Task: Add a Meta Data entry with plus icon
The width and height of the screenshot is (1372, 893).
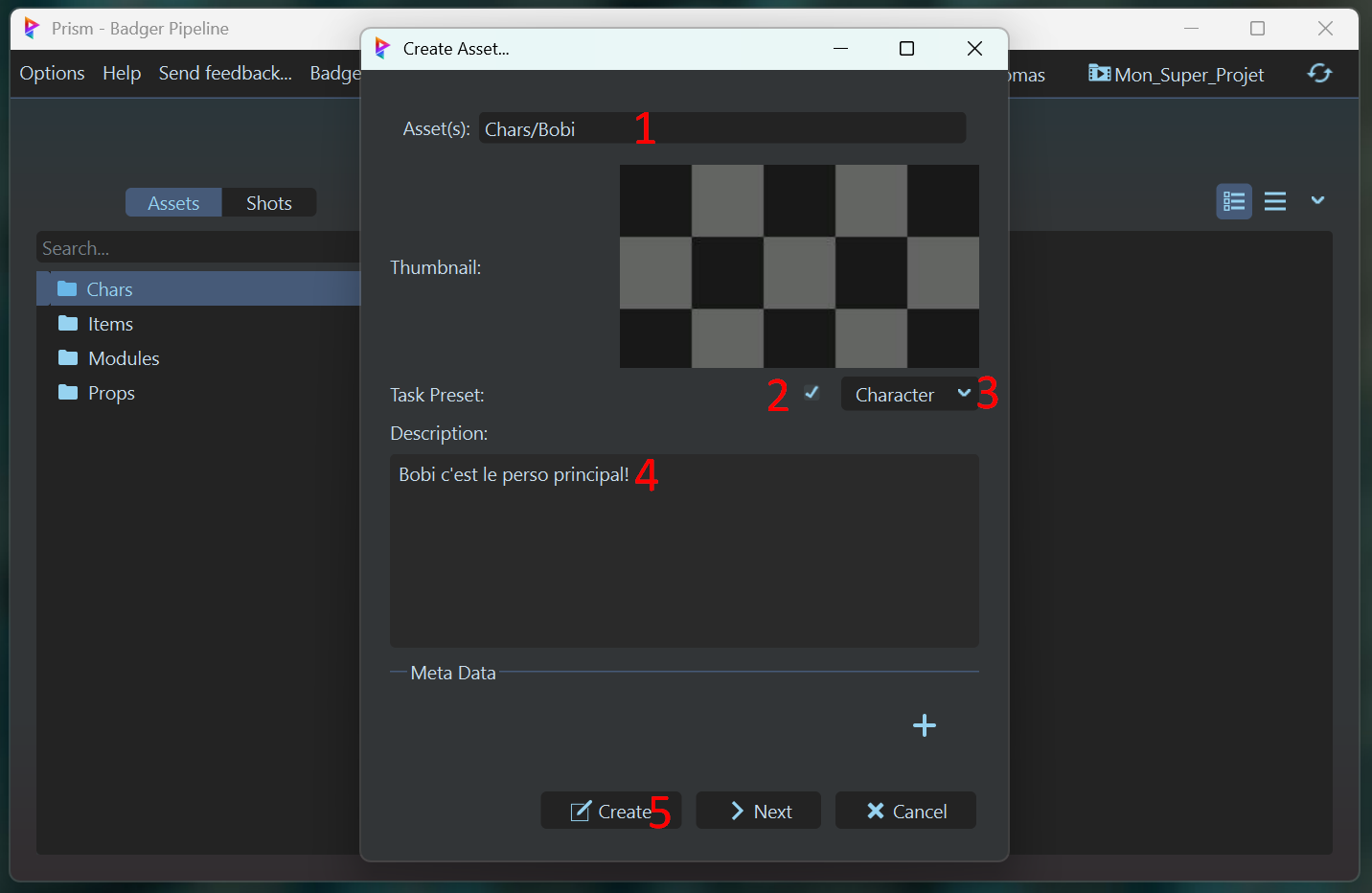Action: (924, 725)
